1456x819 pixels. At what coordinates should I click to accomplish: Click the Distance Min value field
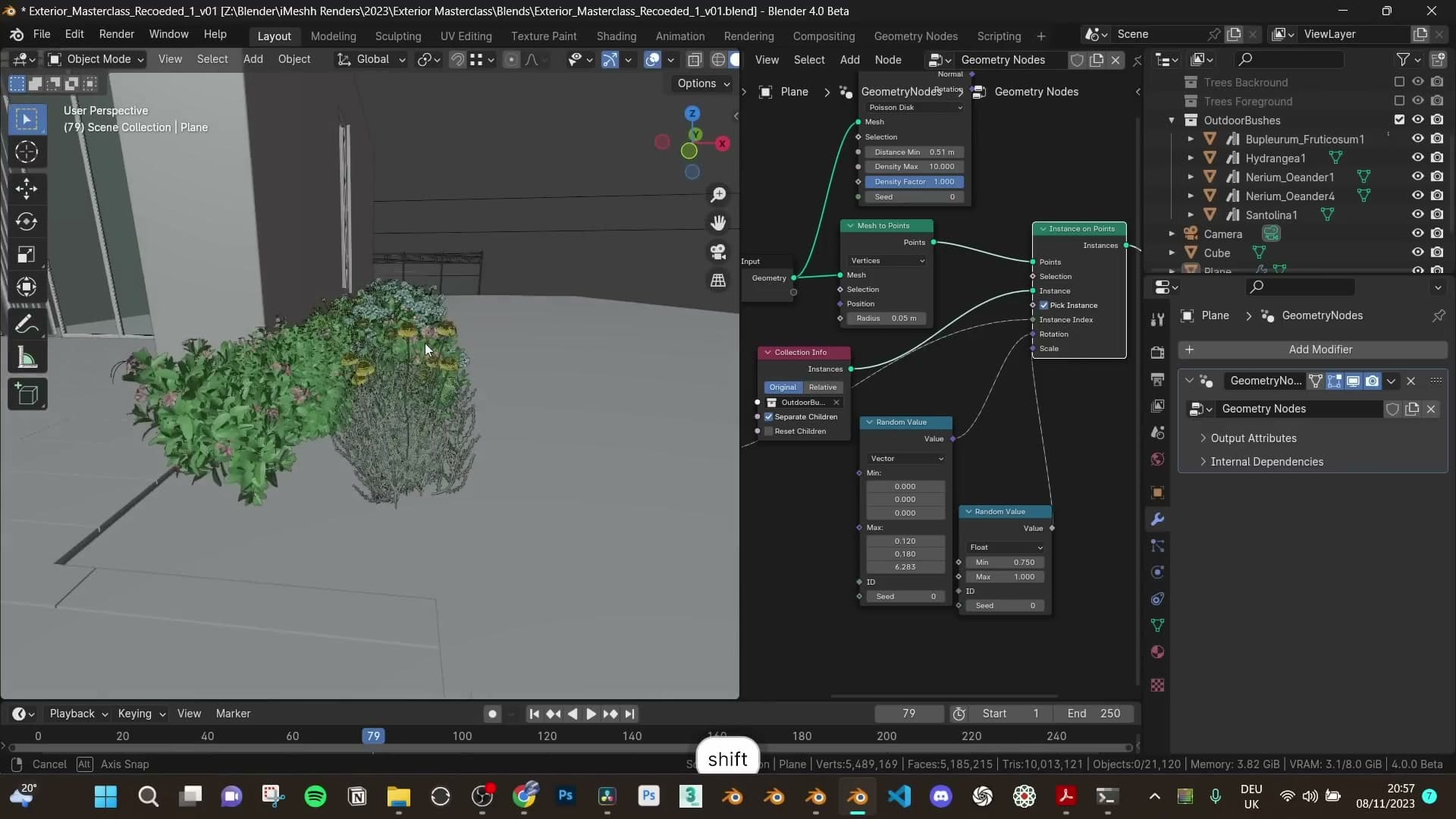pyautogui.click(x=915, y=152)
